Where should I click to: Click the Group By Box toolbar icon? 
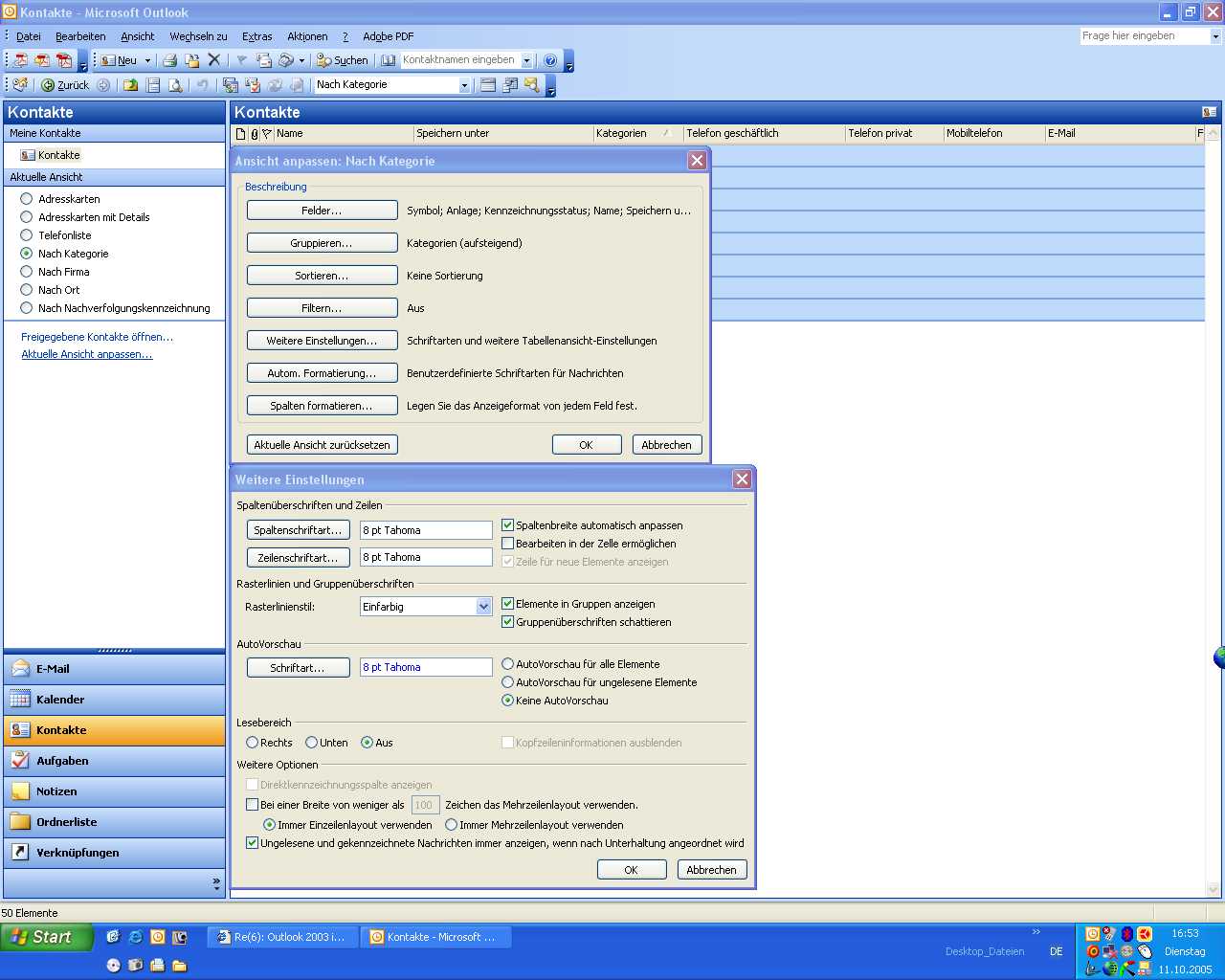point(488,85)
